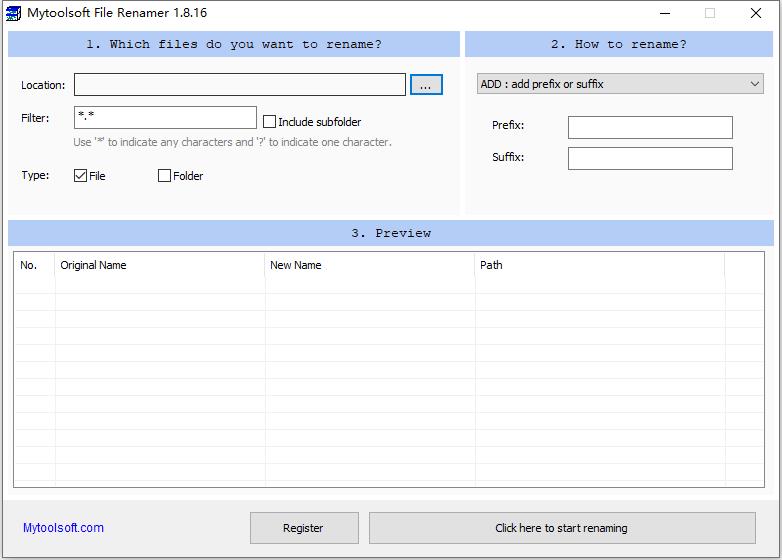This screenshot has height=560, width=782.
Task: Close the File Renamer window
Action: [x=756, y=13]
